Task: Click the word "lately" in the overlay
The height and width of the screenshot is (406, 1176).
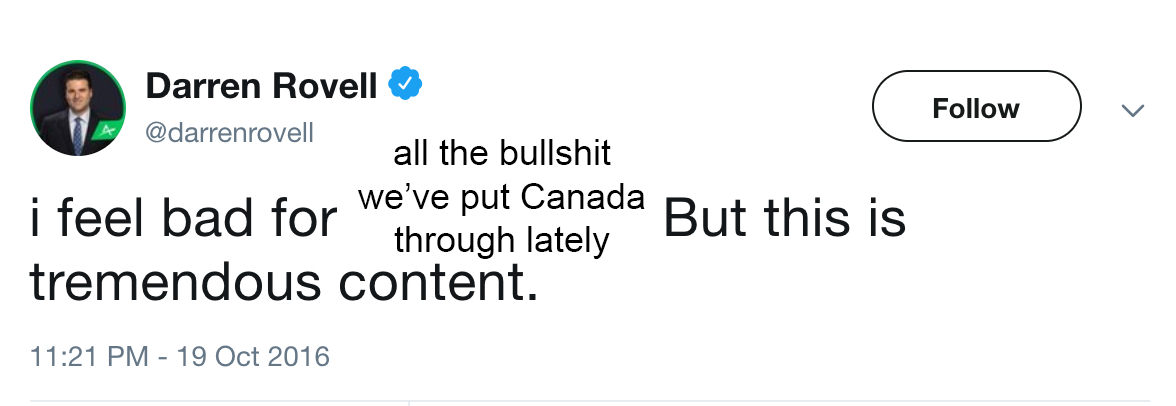Action: 569,241
